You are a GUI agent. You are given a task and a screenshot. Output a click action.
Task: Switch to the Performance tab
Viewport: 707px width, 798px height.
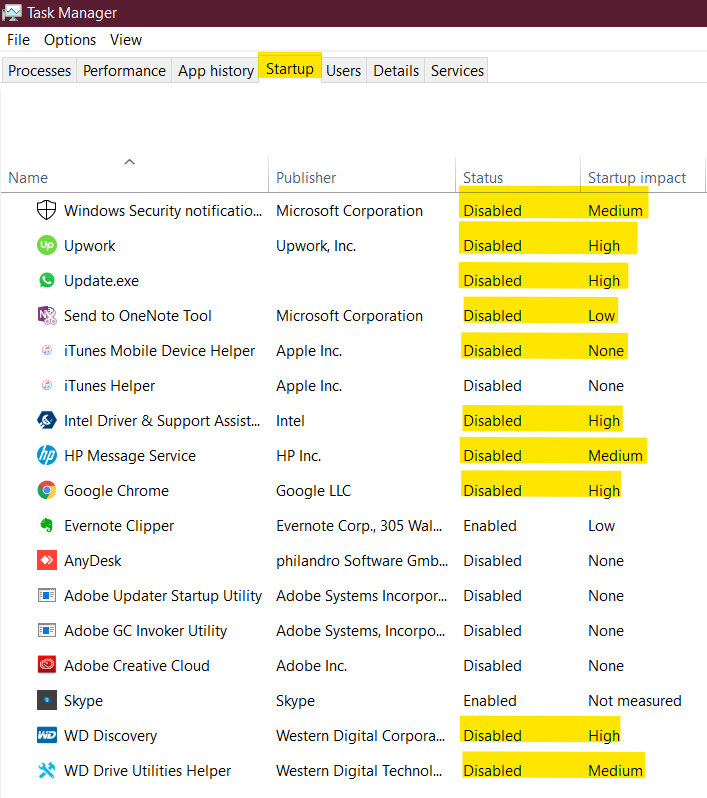[x=124, y=70]
